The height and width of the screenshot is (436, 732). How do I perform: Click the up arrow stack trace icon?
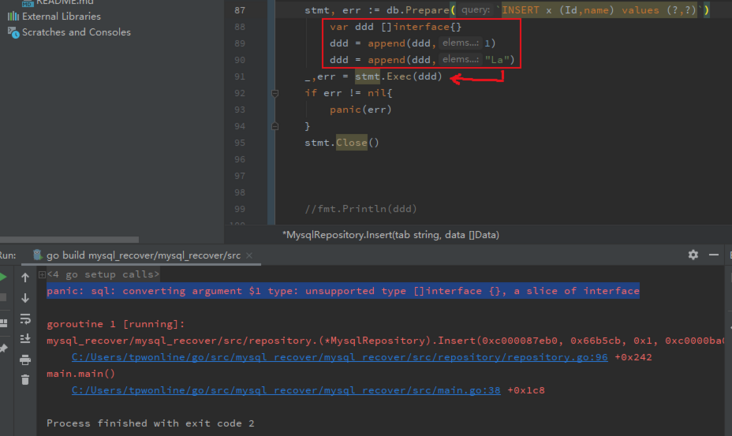pyautogui.click(x=25, y=278)
